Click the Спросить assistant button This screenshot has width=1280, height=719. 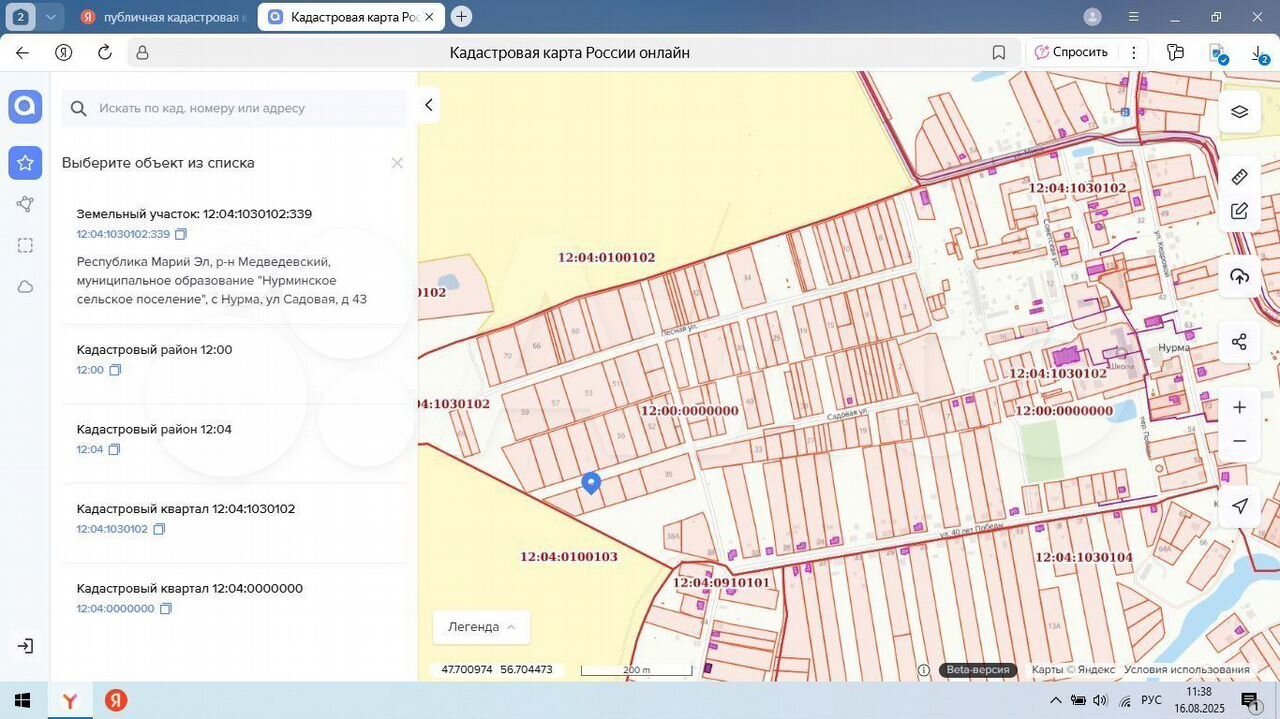click(x=1072, y=53)
